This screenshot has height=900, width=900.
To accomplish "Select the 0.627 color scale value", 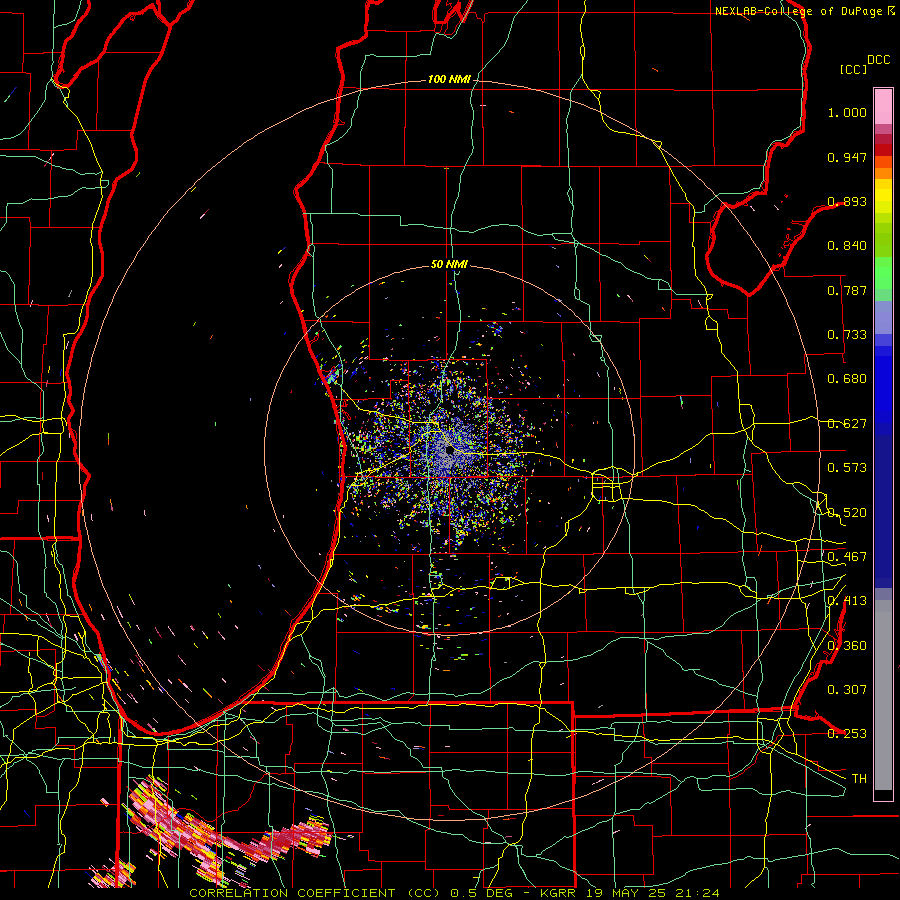I will point(847,424).
